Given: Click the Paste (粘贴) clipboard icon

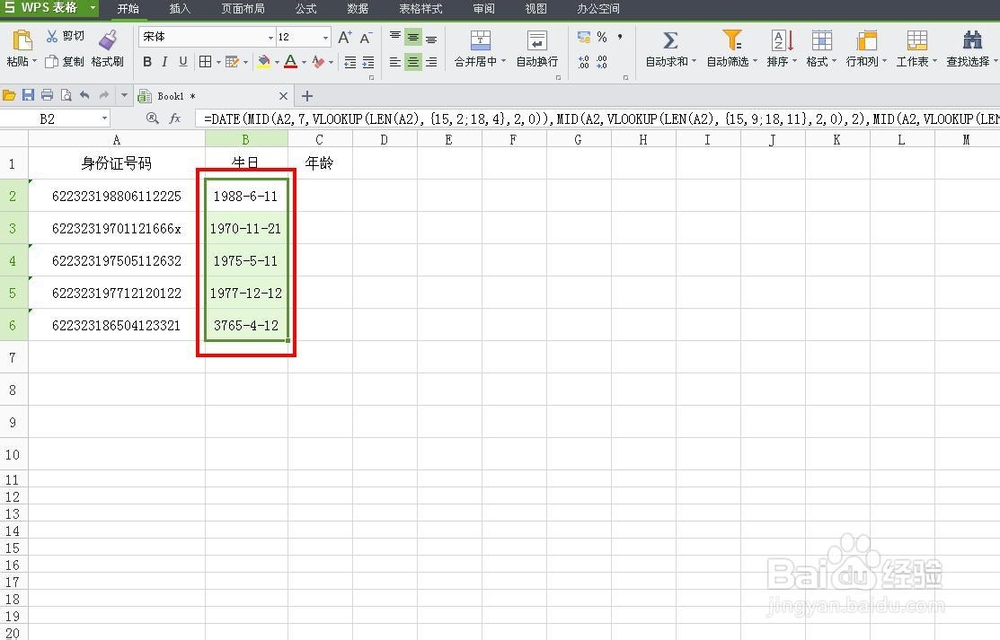Looking at the screenshot, I should (x=22, y=40).
